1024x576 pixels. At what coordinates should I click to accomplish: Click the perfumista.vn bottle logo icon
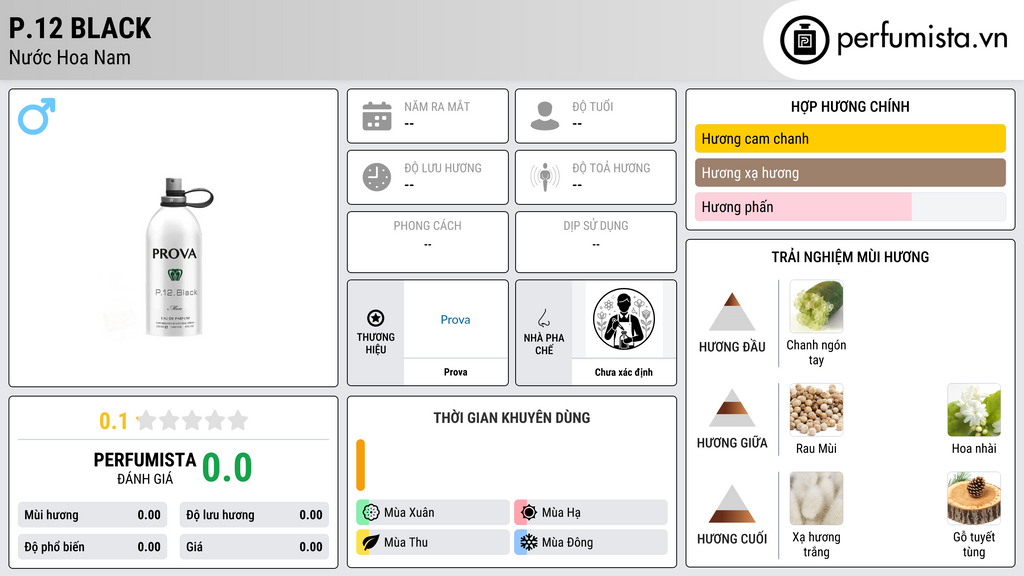[x=804, y=40]
